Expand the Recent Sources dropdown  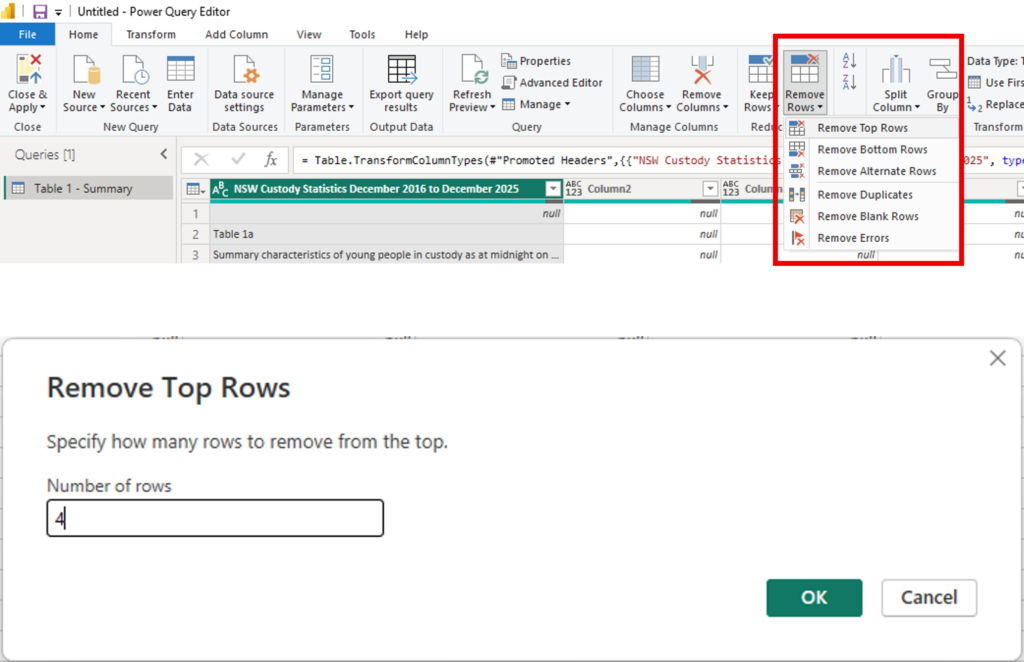[x=132, y=108]
